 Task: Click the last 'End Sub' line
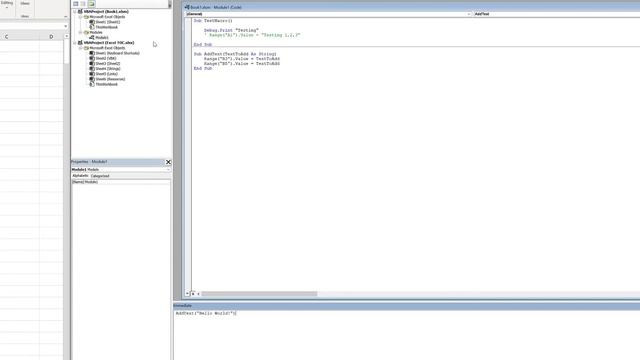(x=203, y=69)
